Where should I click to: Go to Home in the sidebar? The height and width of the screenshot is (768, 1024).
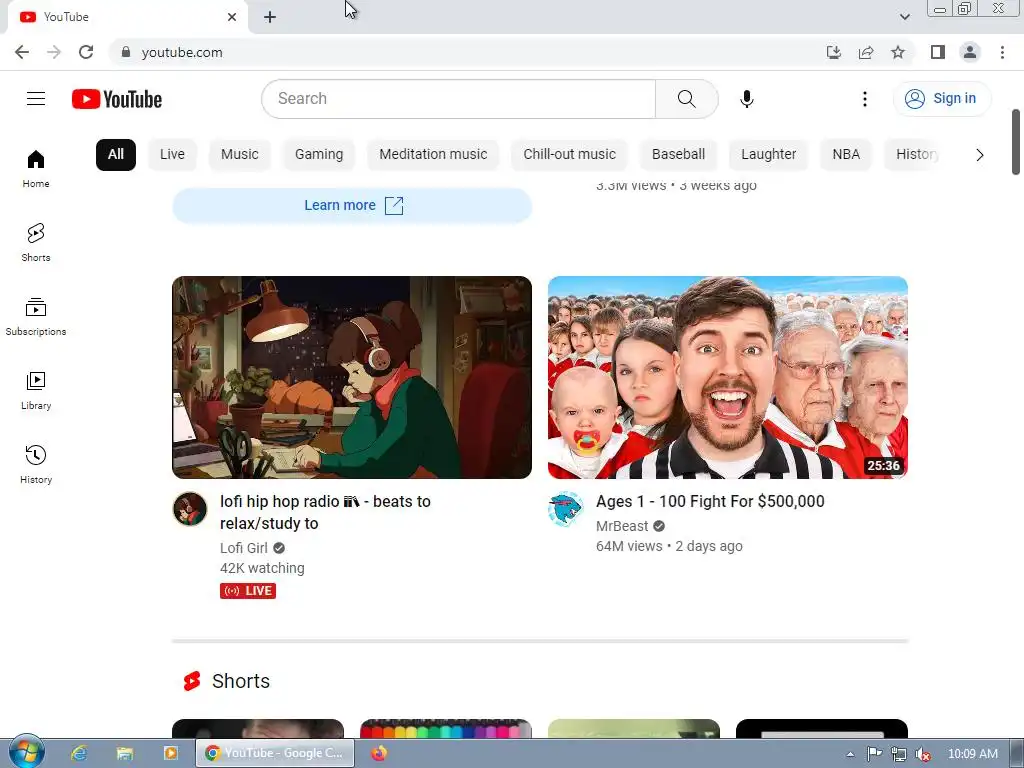(x=36, y=168)
